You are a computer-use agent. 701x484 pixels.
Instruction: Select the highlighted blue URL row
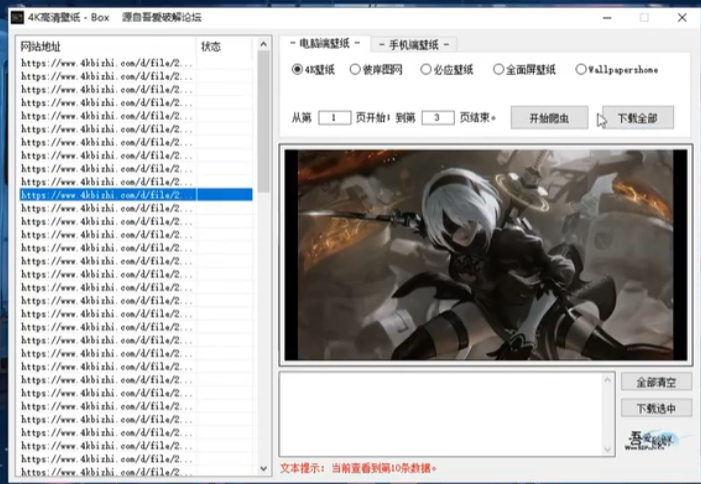pyautogui.click(x=136, y=195)
